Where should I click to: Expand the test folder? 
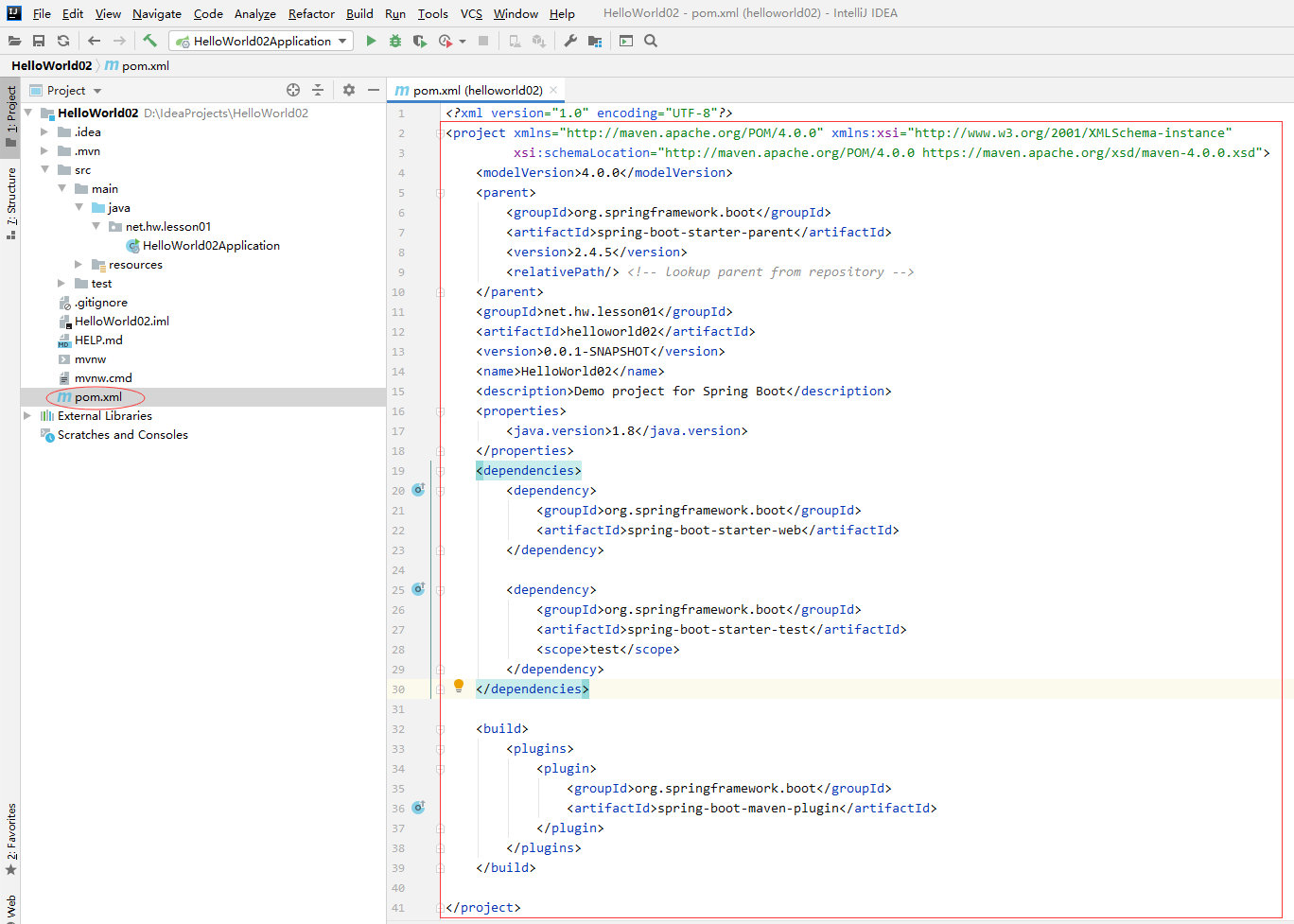[61, 283]
